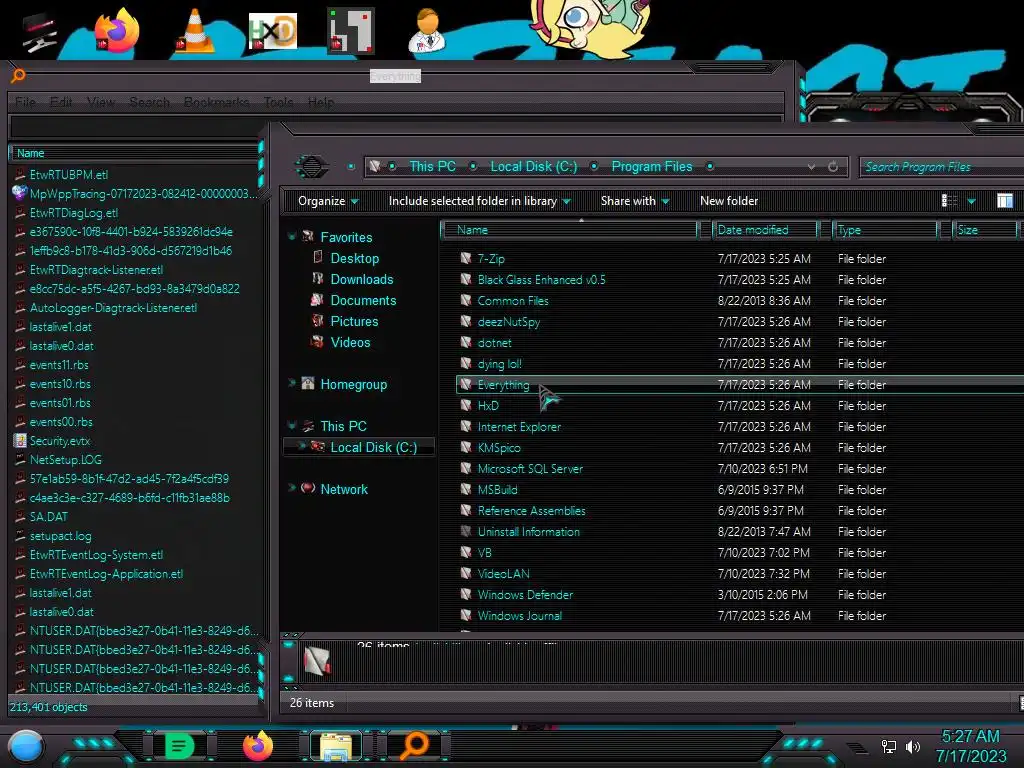Launch HxD hex editor desktop icon
The height and width of the screenshot is (768, 1024).
[x=272, y=31]
